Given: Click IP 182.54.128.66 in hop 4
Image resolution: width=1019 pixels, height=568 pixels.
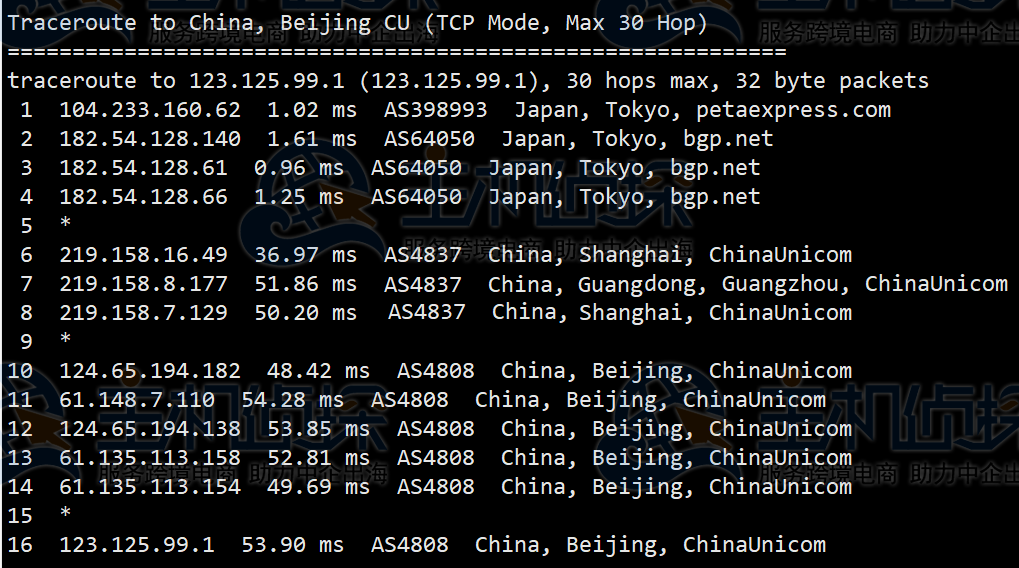Looking at the screenshot, I should click(x=144, y=197).
